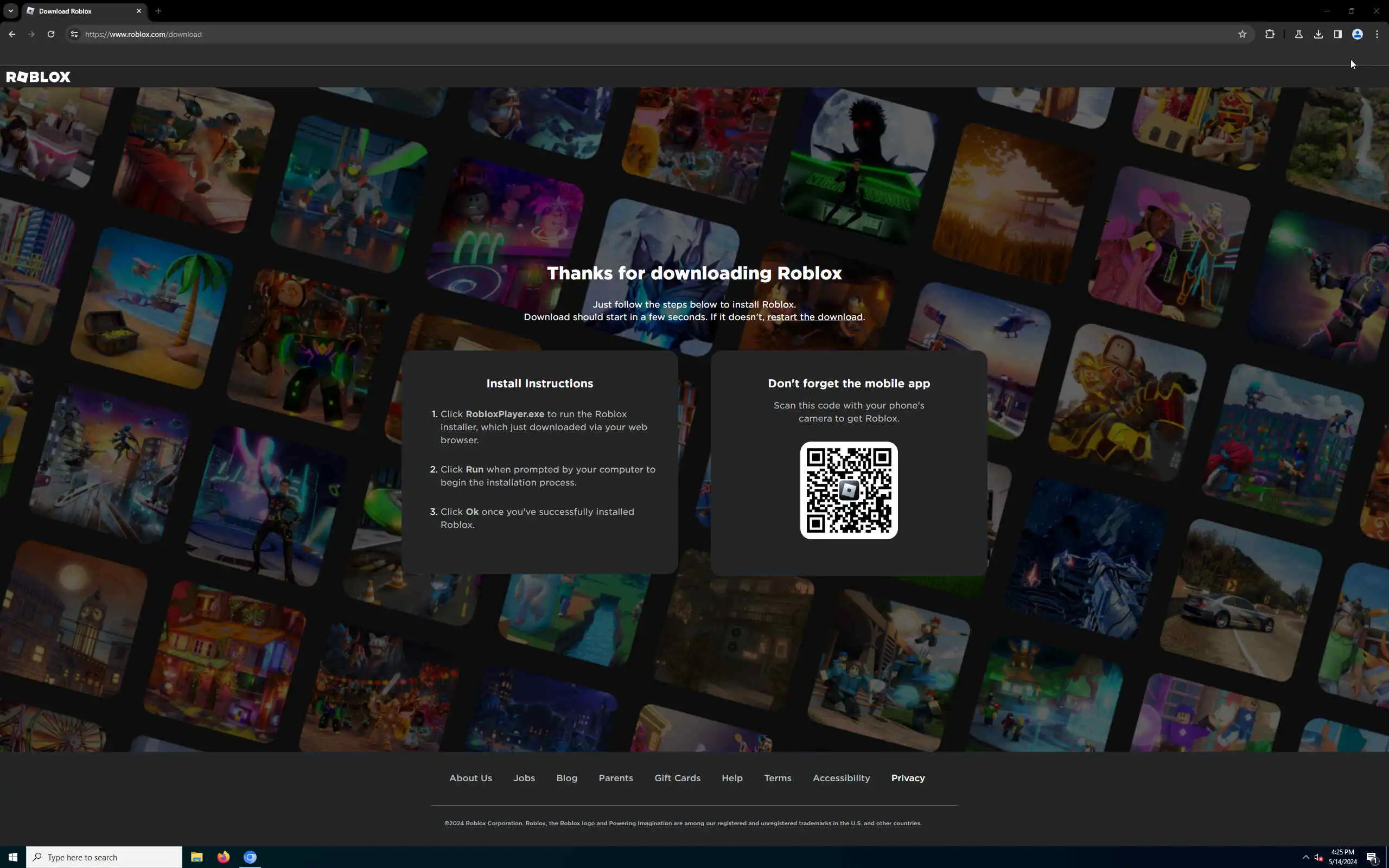Click the Roblox logo in the header
The image size is (1389, 868).
pyautogui.click(x=38, y=77)
